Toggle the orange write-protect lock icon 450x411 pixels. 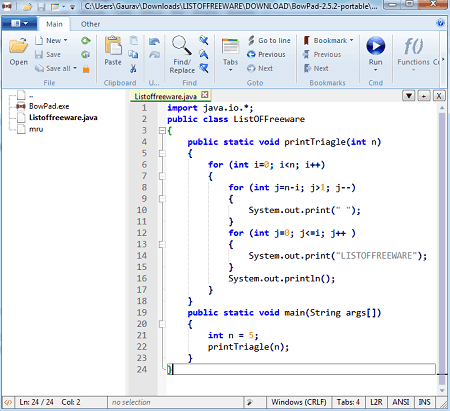pyautogui.click(x=86, y=69)
